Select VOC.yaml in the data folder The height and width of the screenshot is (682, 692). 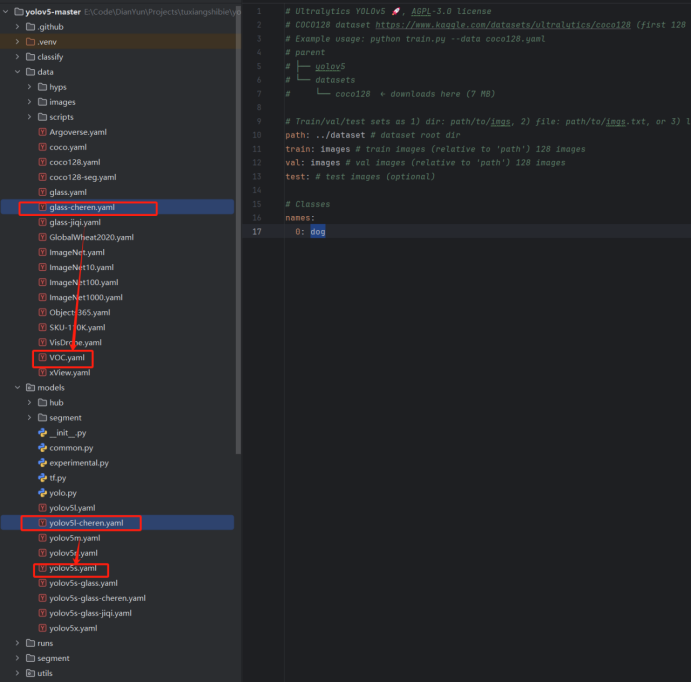[x=68, y=357]
